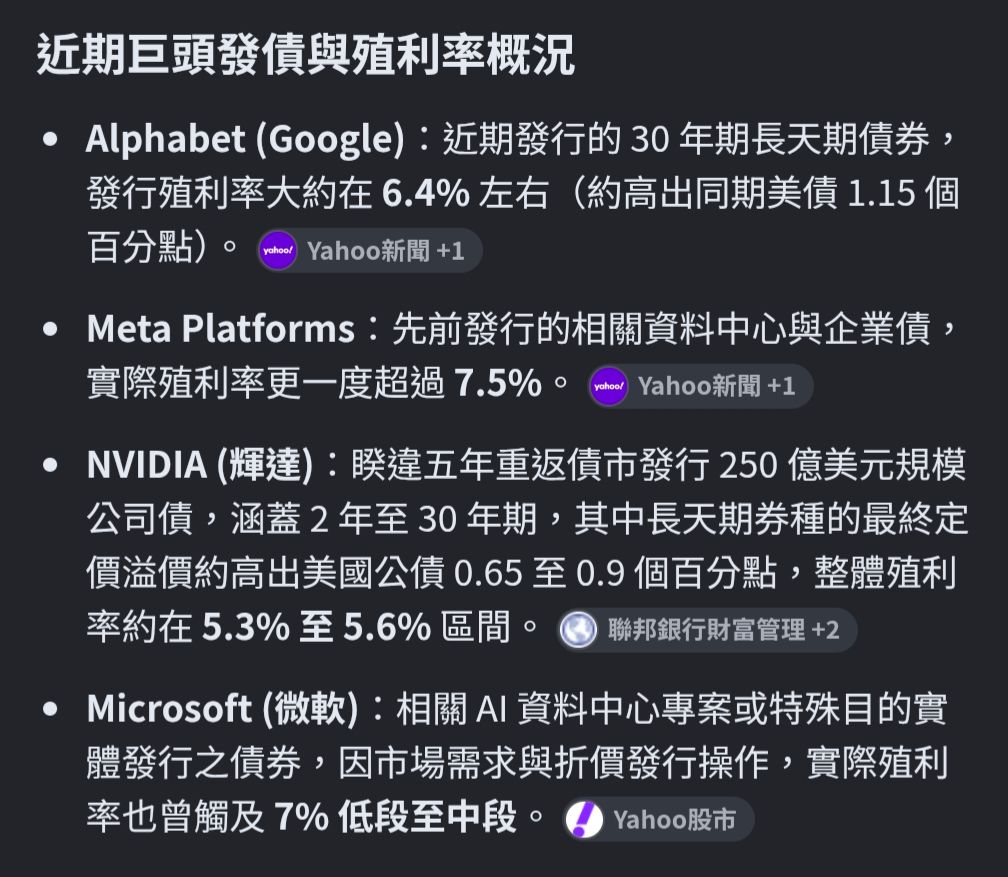This screenshot has height=877, width=1008.
Task: Select the bold Alphabet (Google) title
Action: click(245, 139)
